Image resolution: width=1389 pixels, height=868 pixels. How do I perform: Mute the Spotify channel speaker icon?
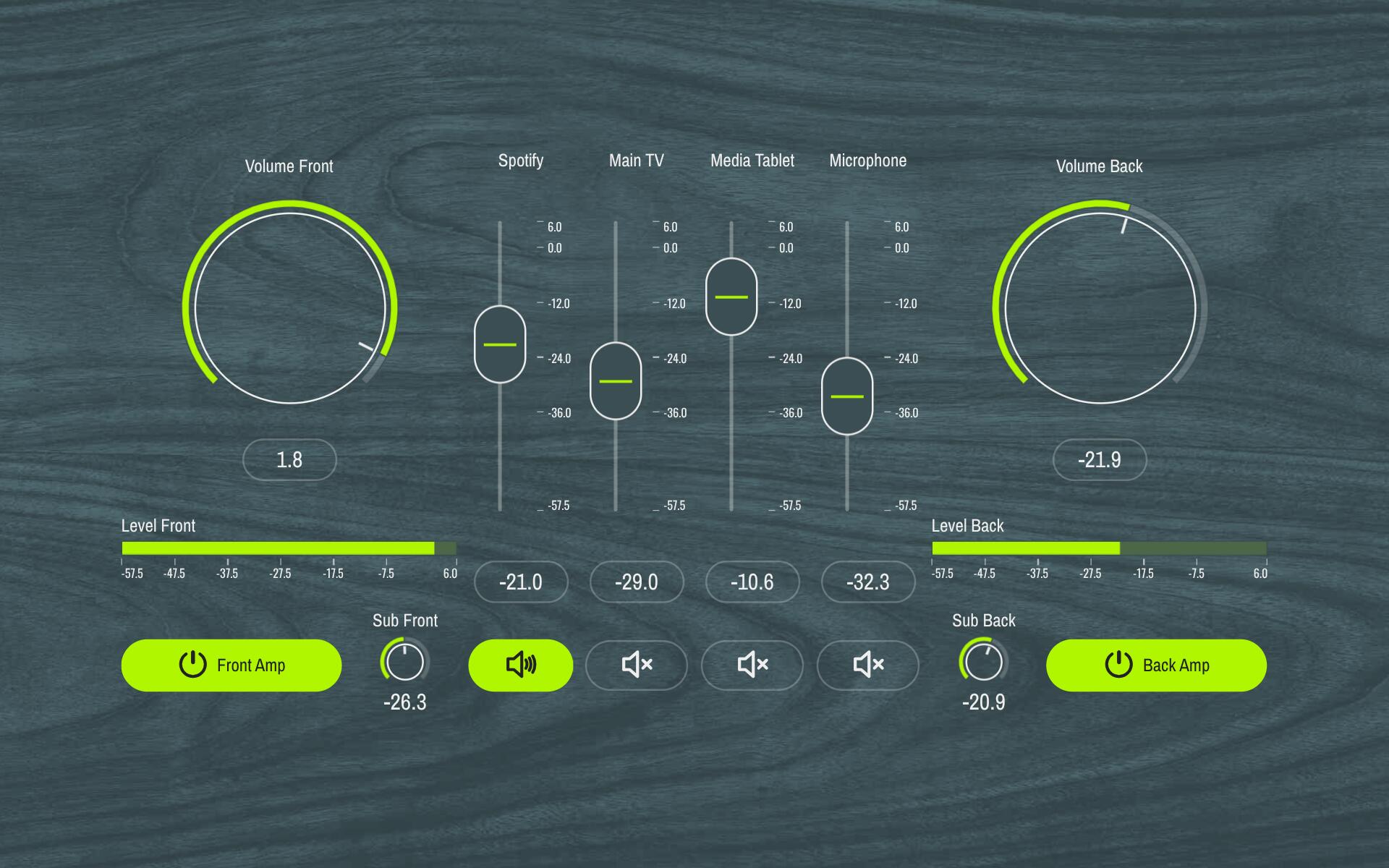tap(520, 665)
